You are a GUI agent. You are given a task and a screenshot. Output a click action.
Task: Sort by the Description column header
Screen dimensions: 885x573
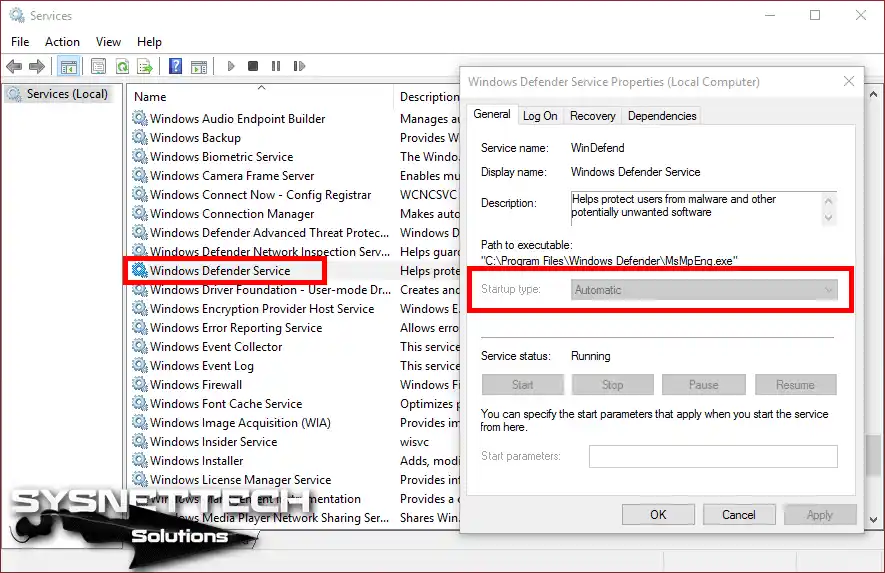429,97
